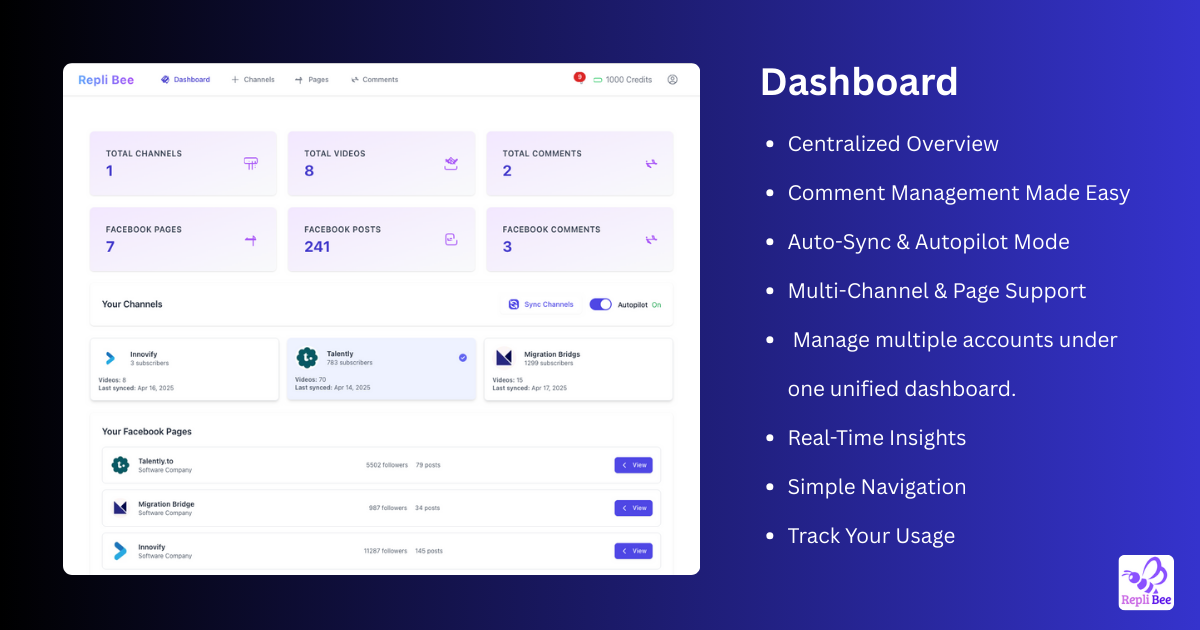Select the Total Channels monitor icon
The height and width of the screenshot is (630, 1200).
250,162
